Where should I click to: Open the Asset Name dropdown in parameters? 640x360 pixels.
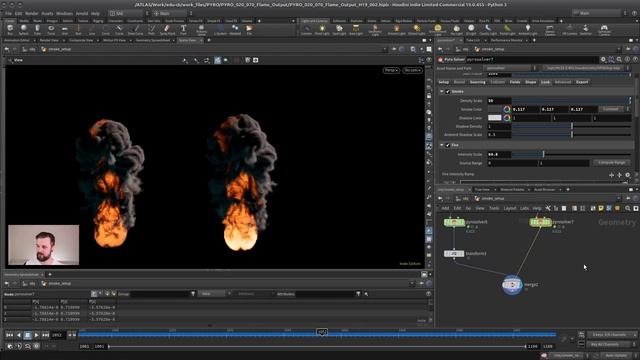coord(511,68)
